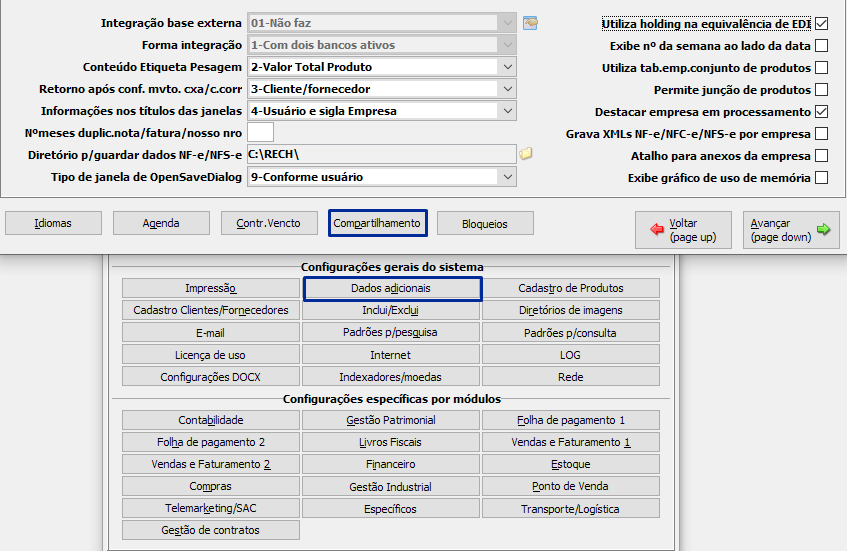847x551 pixels.
Task: Click the Compras button
Action: coord(211,486)
